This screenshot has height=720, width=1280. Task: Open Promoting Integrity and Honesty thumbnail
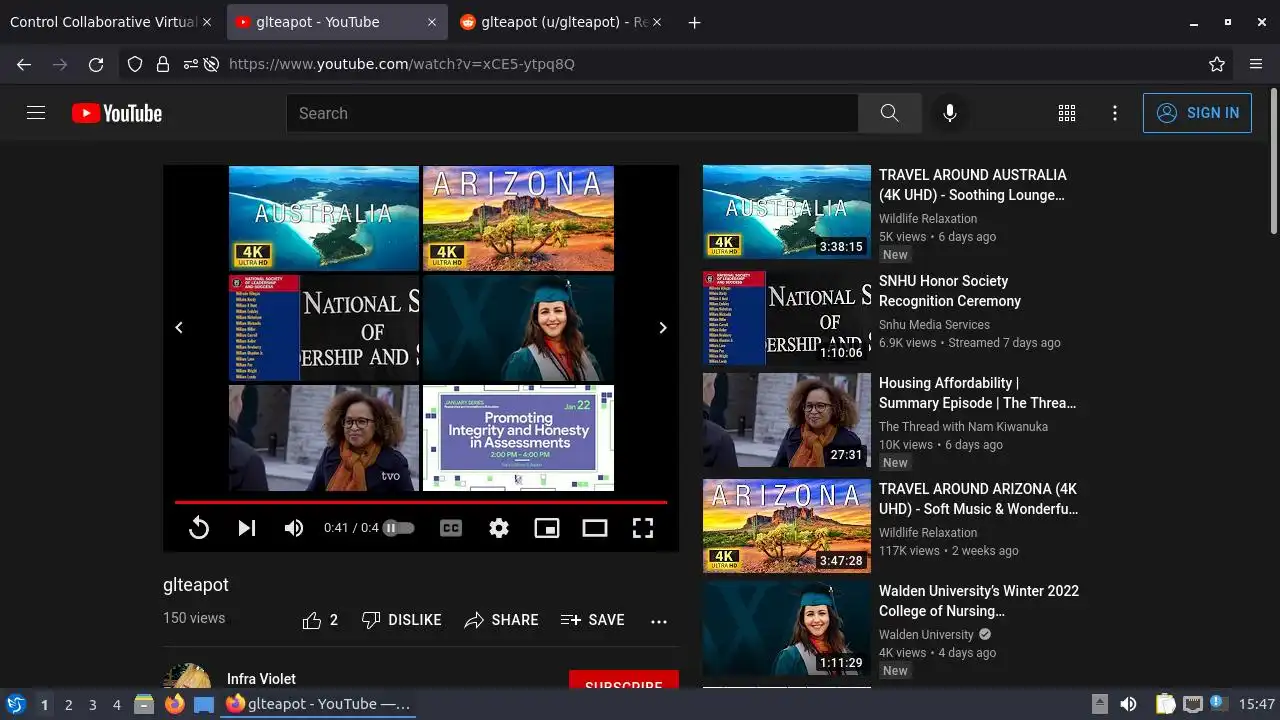518,438
